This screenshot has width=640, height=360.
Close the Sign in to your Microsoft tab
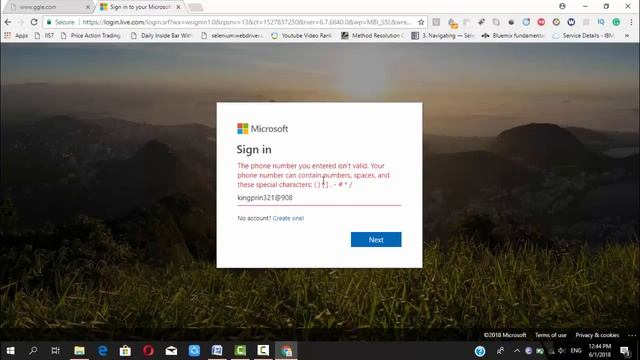178,7
